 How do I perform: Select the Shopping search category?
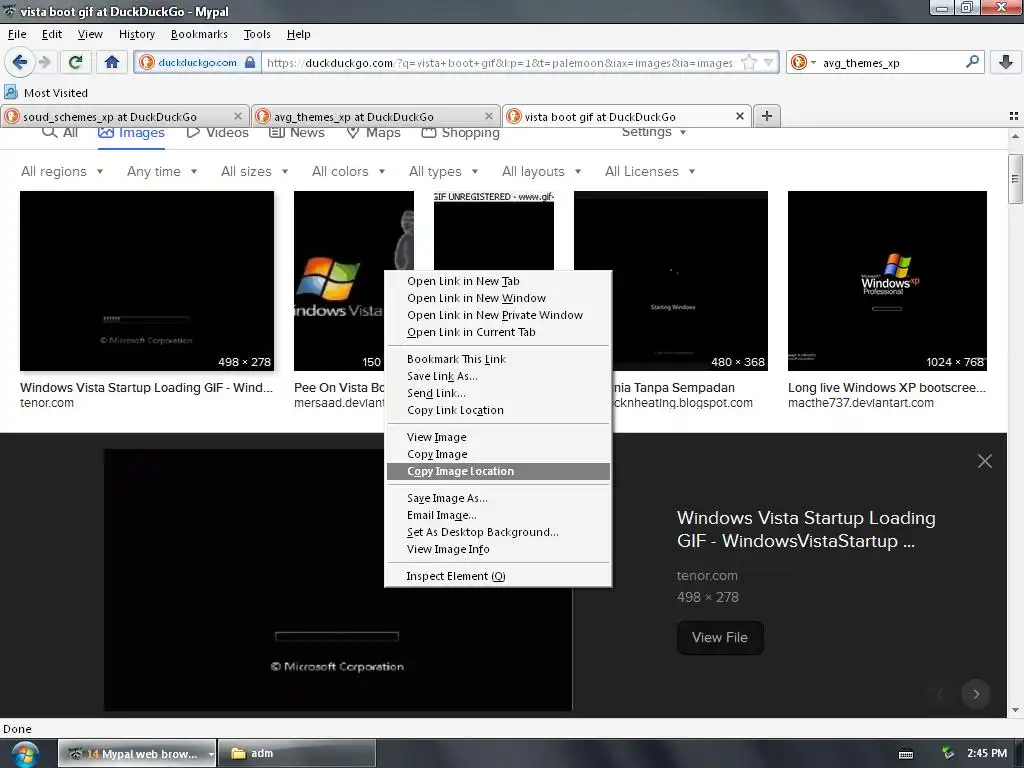click(x=460, y=133)
